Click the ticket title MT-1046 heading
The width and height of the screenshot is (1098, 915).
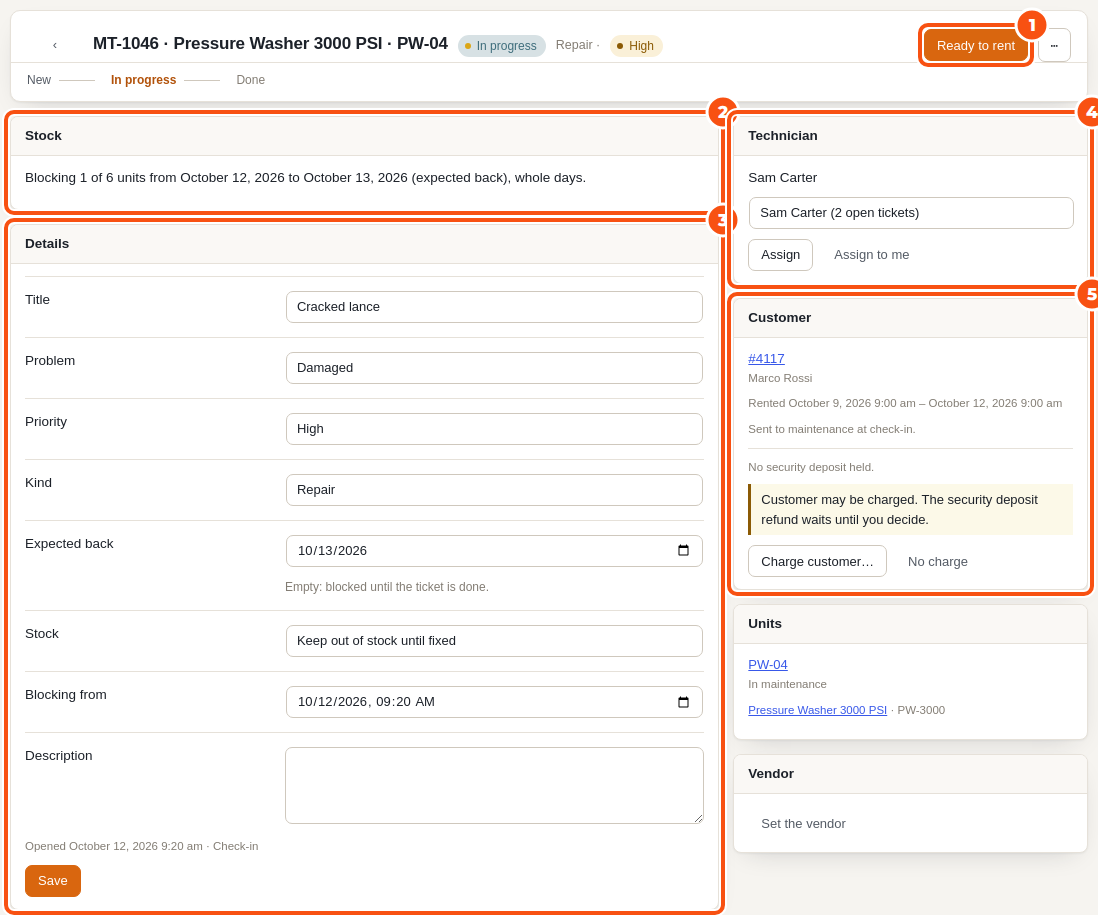pos(270,43)
